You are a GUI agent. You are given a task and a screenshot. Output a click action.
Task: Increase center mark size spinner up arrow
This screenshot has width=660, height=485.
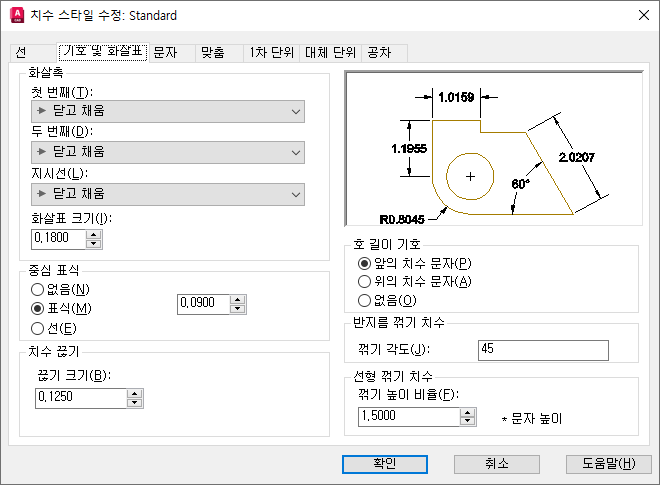tap(238, 300)
